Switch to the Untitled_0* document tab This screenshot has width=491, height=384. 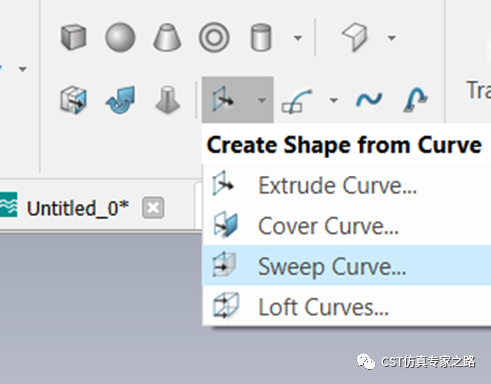coord(78,208)
